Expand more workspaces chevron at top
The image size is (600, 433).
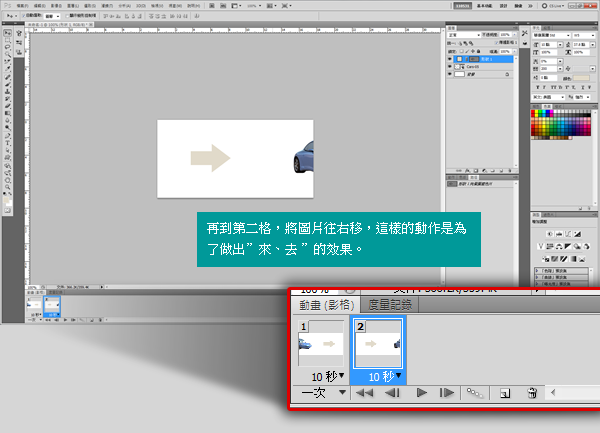click(530, 6)
